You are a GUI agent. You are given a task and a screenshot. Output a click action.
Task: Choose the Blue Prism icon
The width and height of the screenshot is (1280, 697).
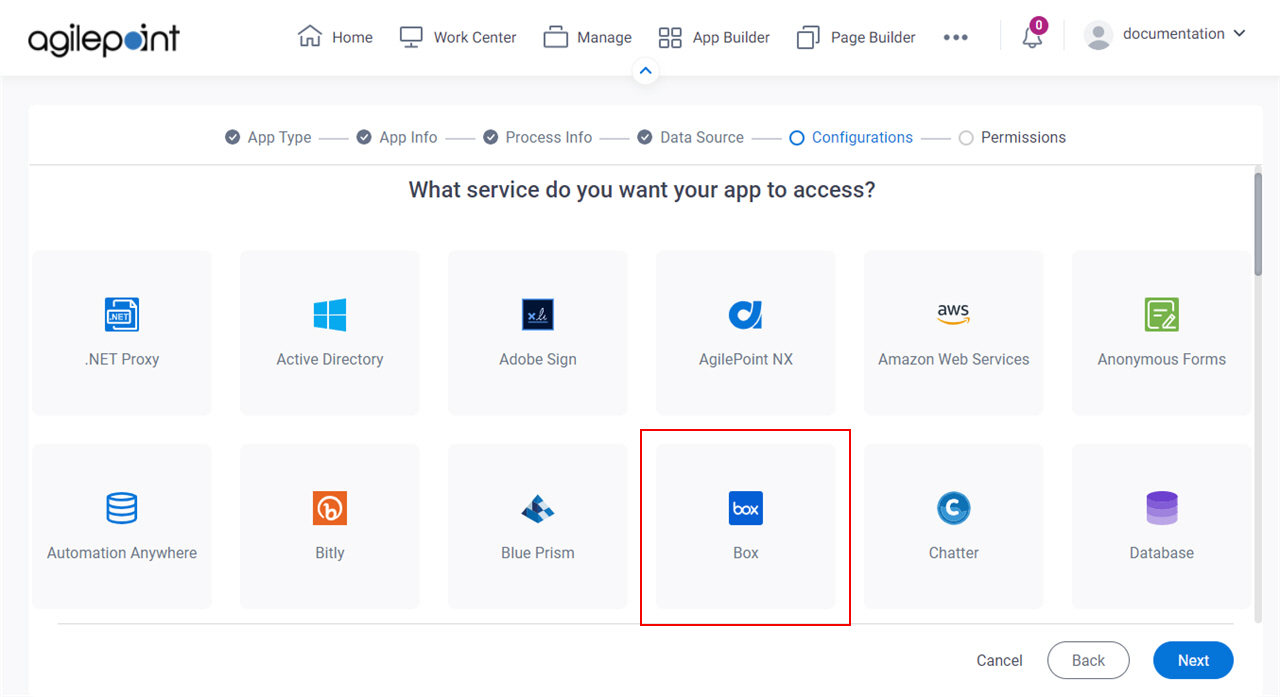tap(538, 508)
